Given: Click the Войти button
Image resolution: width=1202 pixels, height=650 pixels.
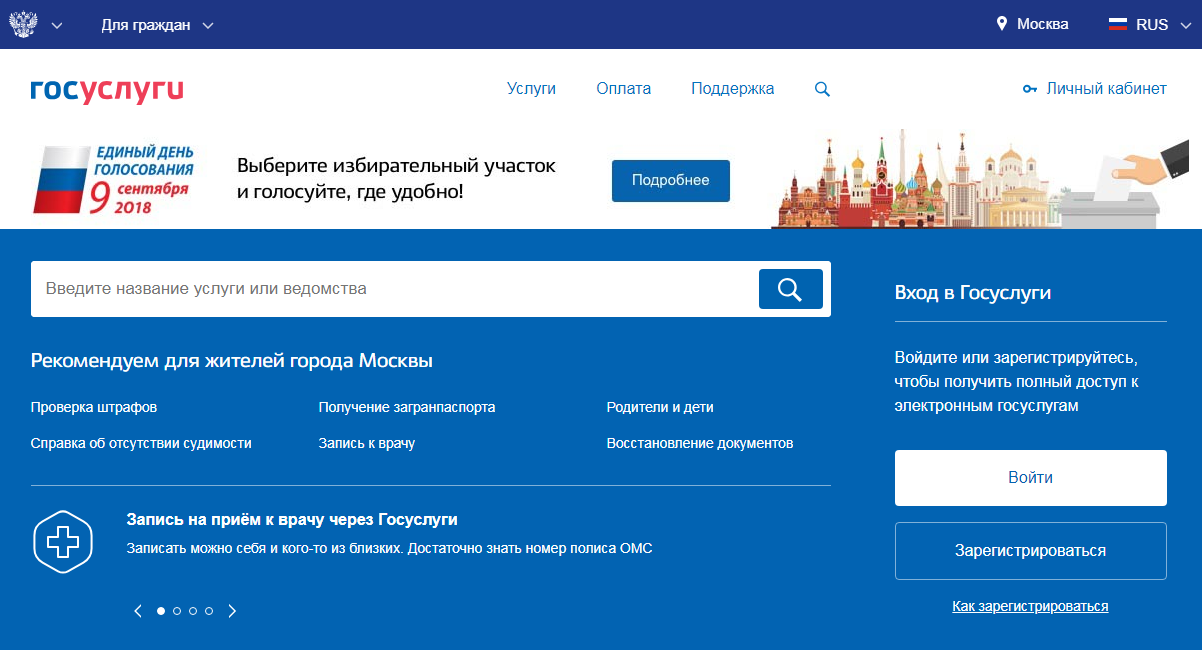Looking at the screenshot, I should [x=1030, y=478].
